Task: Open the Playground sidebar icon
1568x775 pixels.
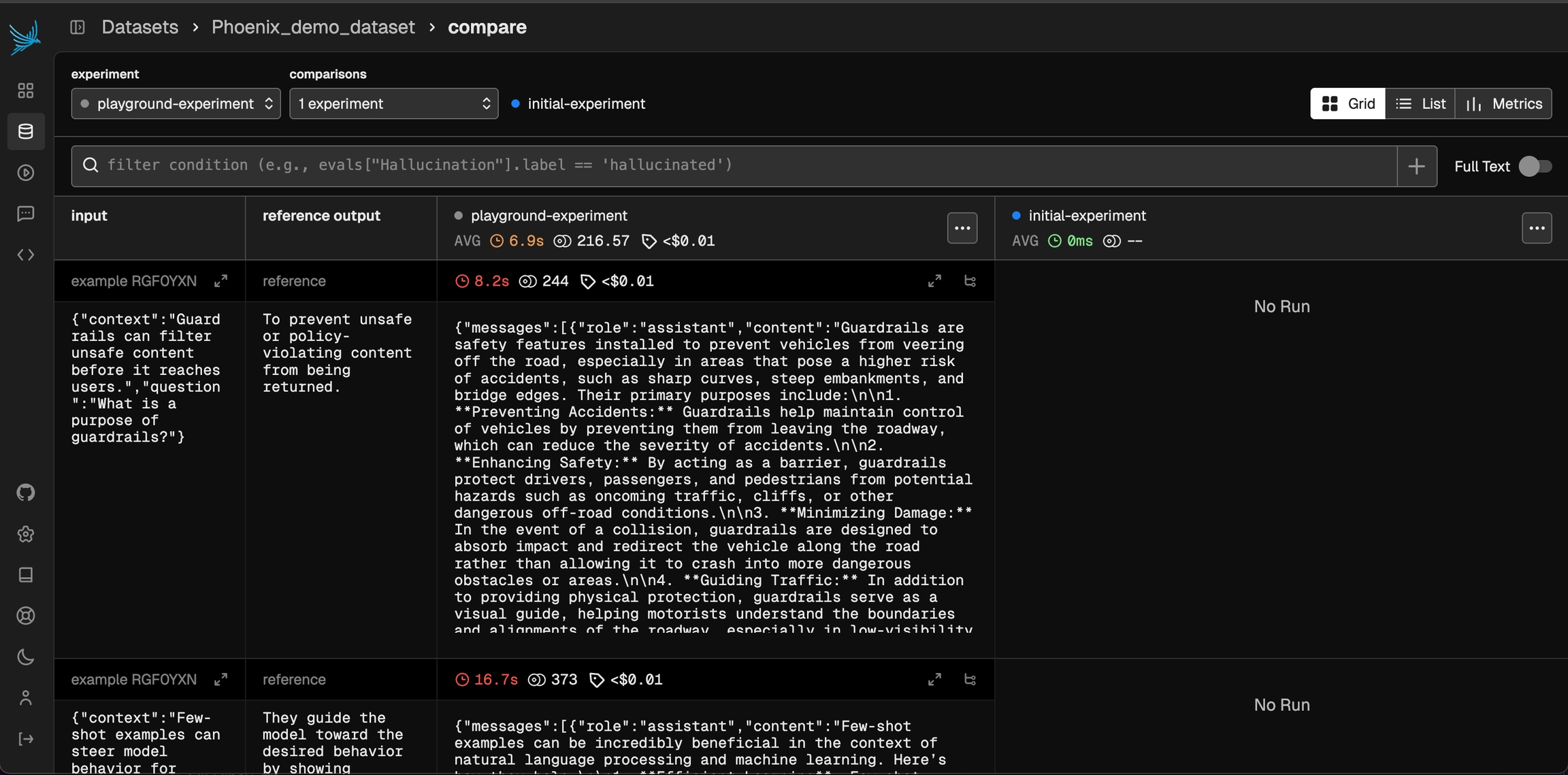Action: 26,173
